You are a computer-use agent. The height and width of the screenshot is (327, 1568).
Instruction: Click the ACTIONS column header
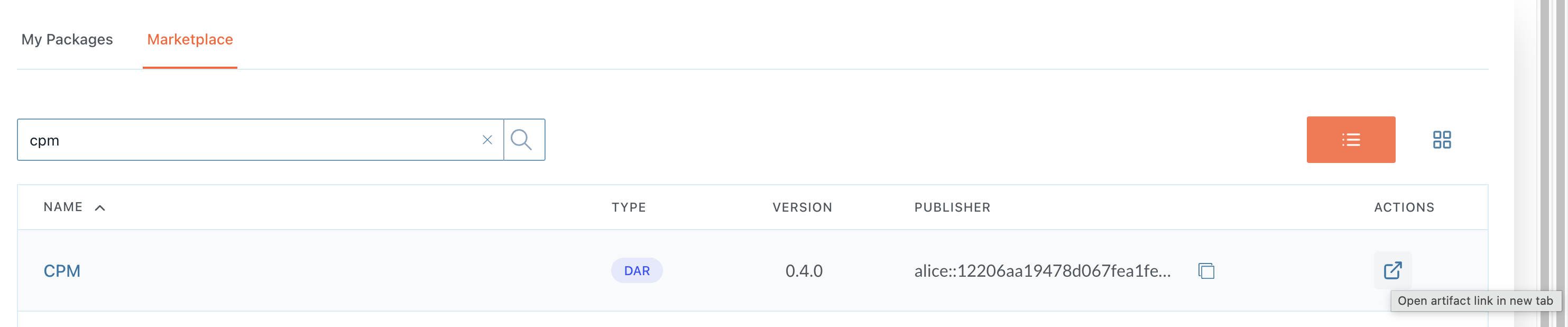click(1404, 207)
